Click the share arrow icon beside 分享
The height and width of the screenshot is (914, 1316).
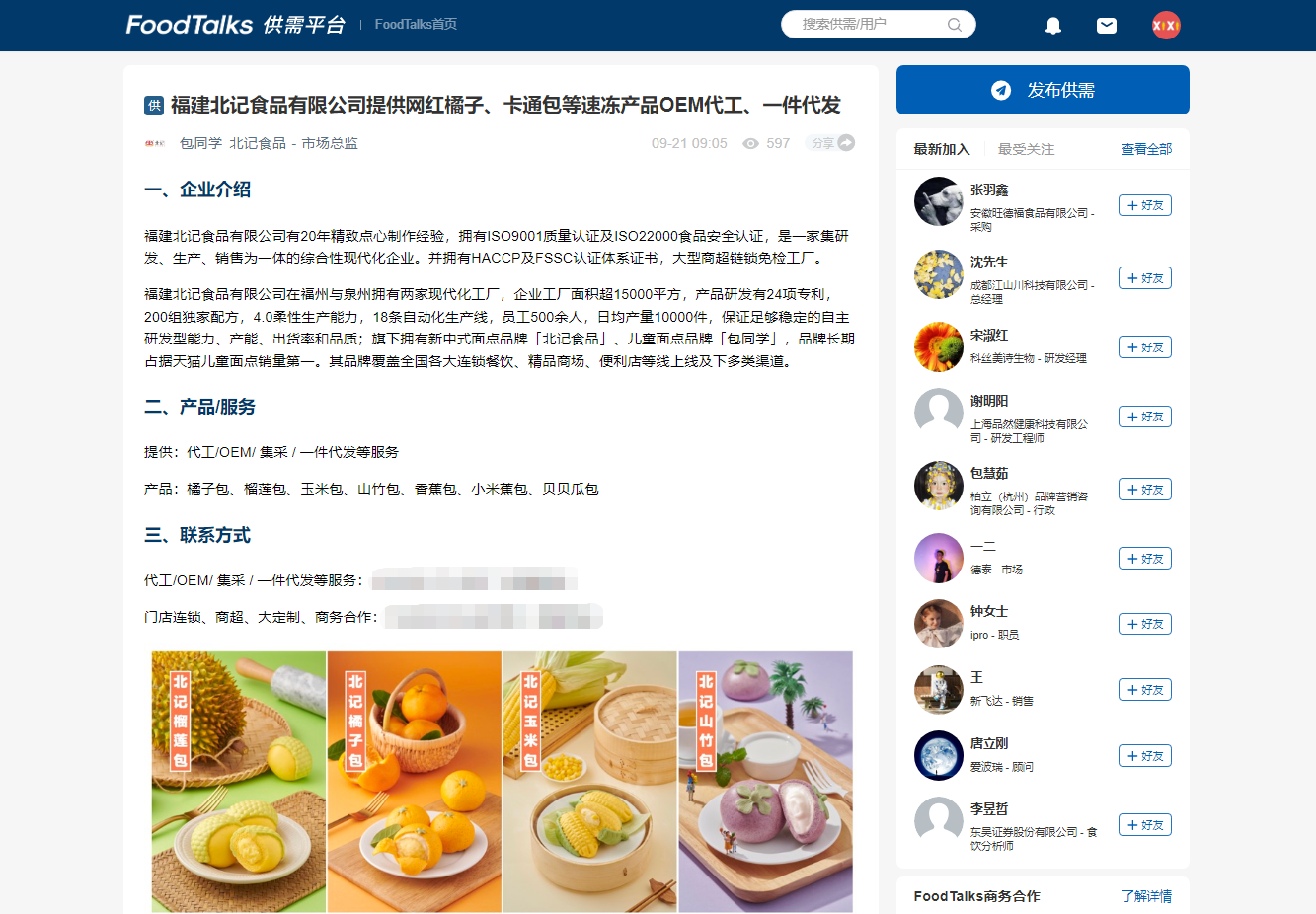[x=846, y=143]
